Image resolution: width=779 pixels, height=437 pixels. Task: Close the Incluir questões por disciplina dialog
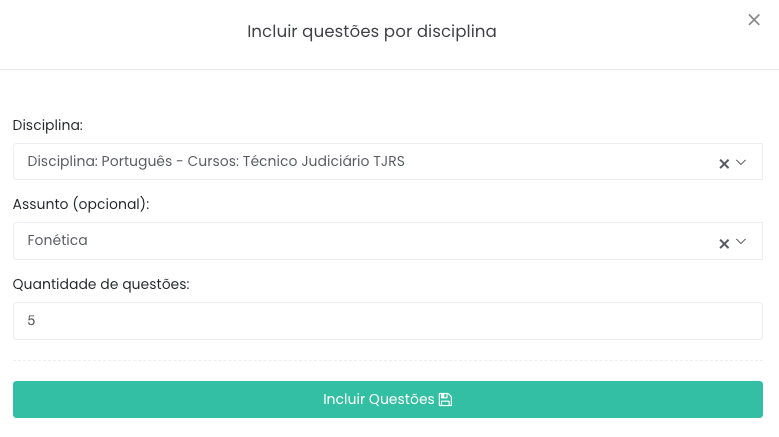754,20
